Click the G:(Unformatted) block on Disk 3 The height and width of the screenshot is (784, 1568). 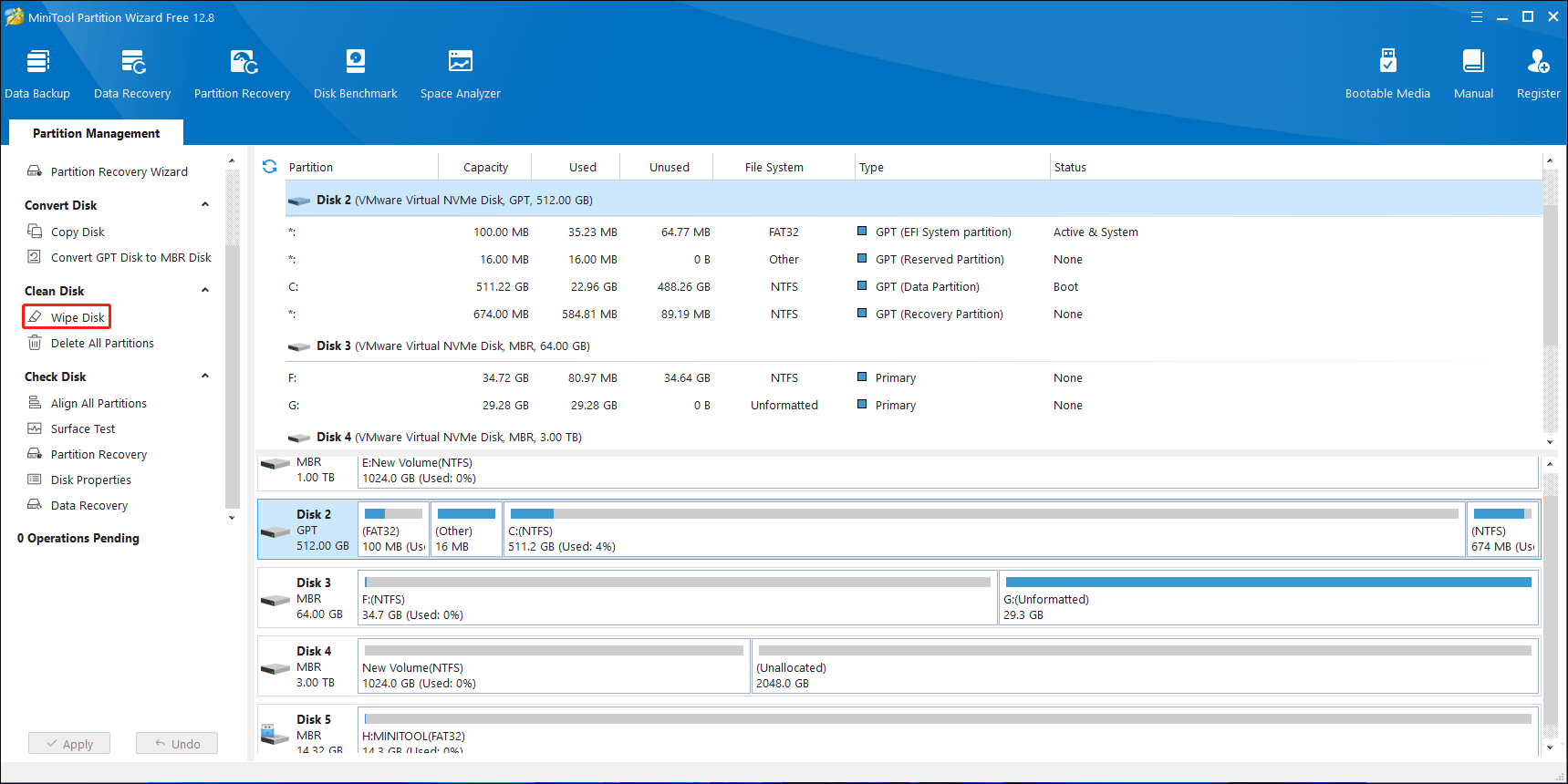[1269, 598]
